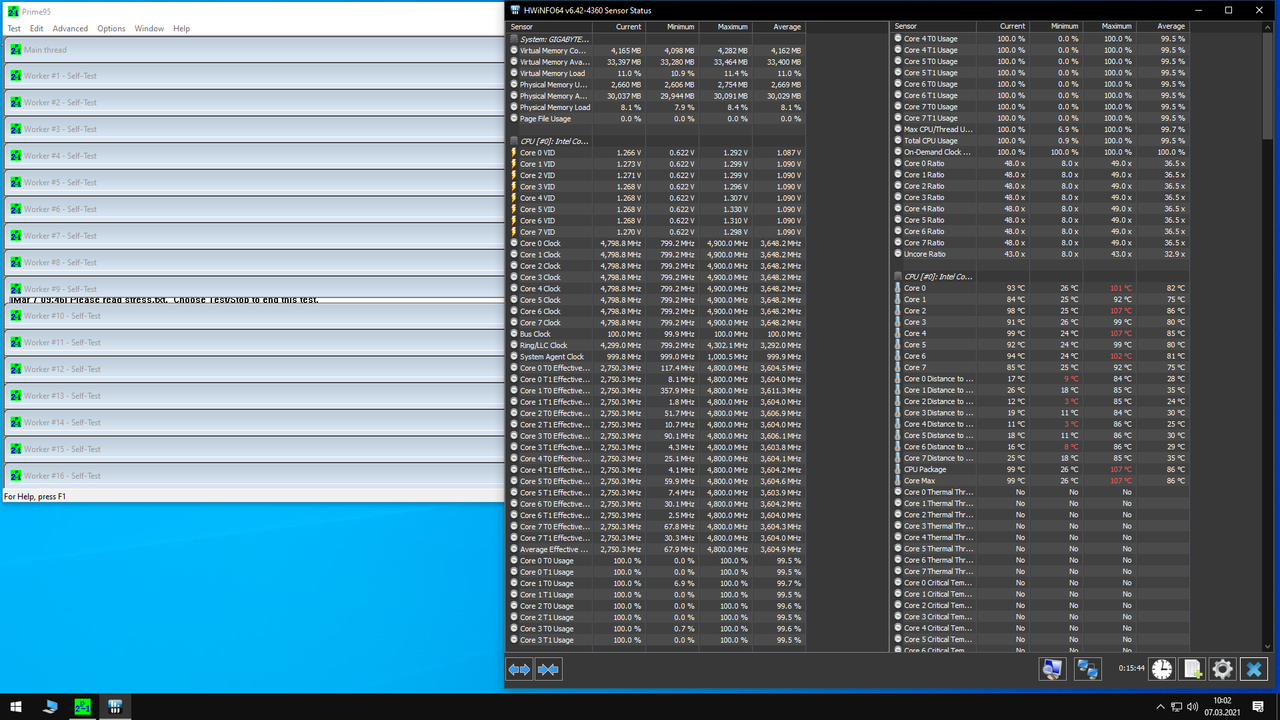Click Worker #1 Self-Test window icon
Image resolution: width=1280 pixels, height=720 pixels.
click(15, 76)
